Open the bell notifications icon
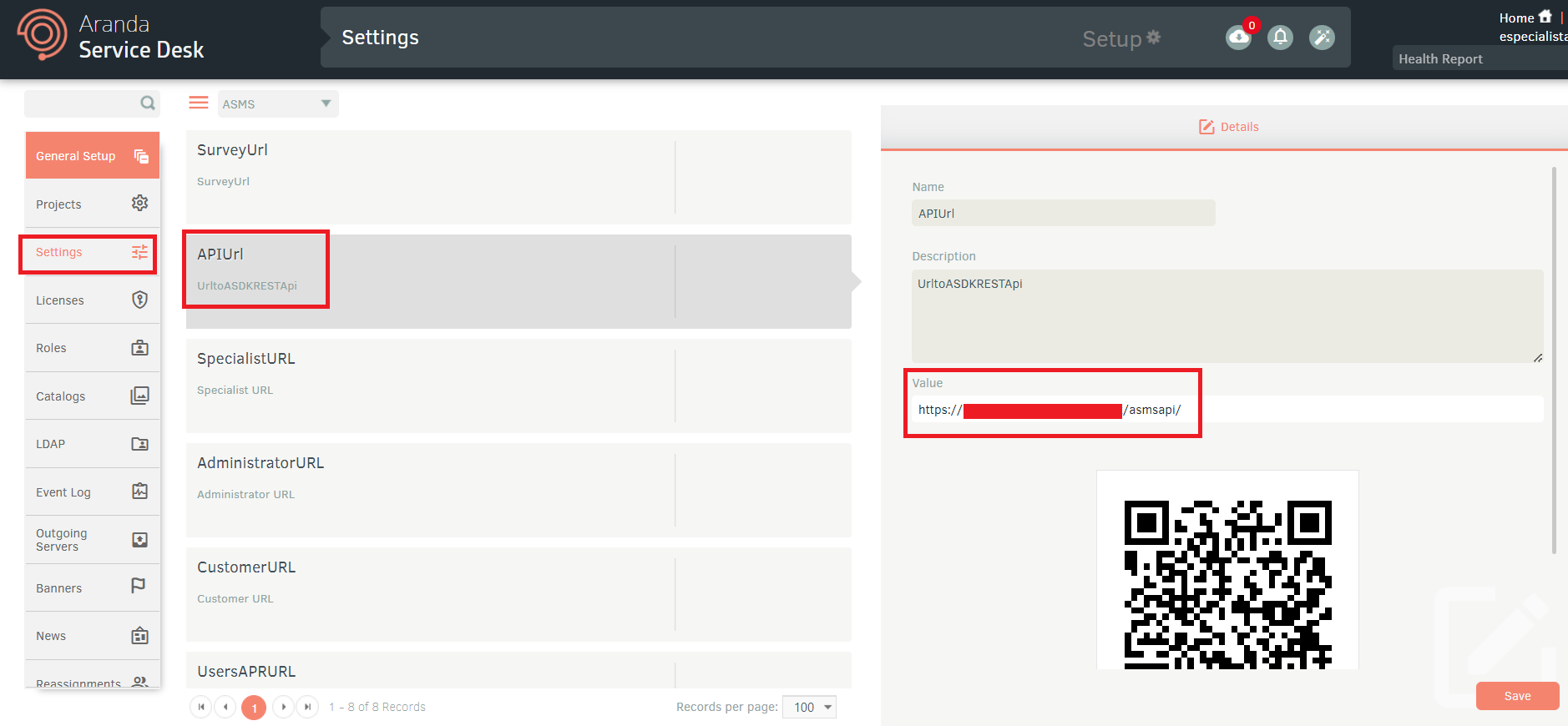The image size is (1568, 726). point(1280,38)
